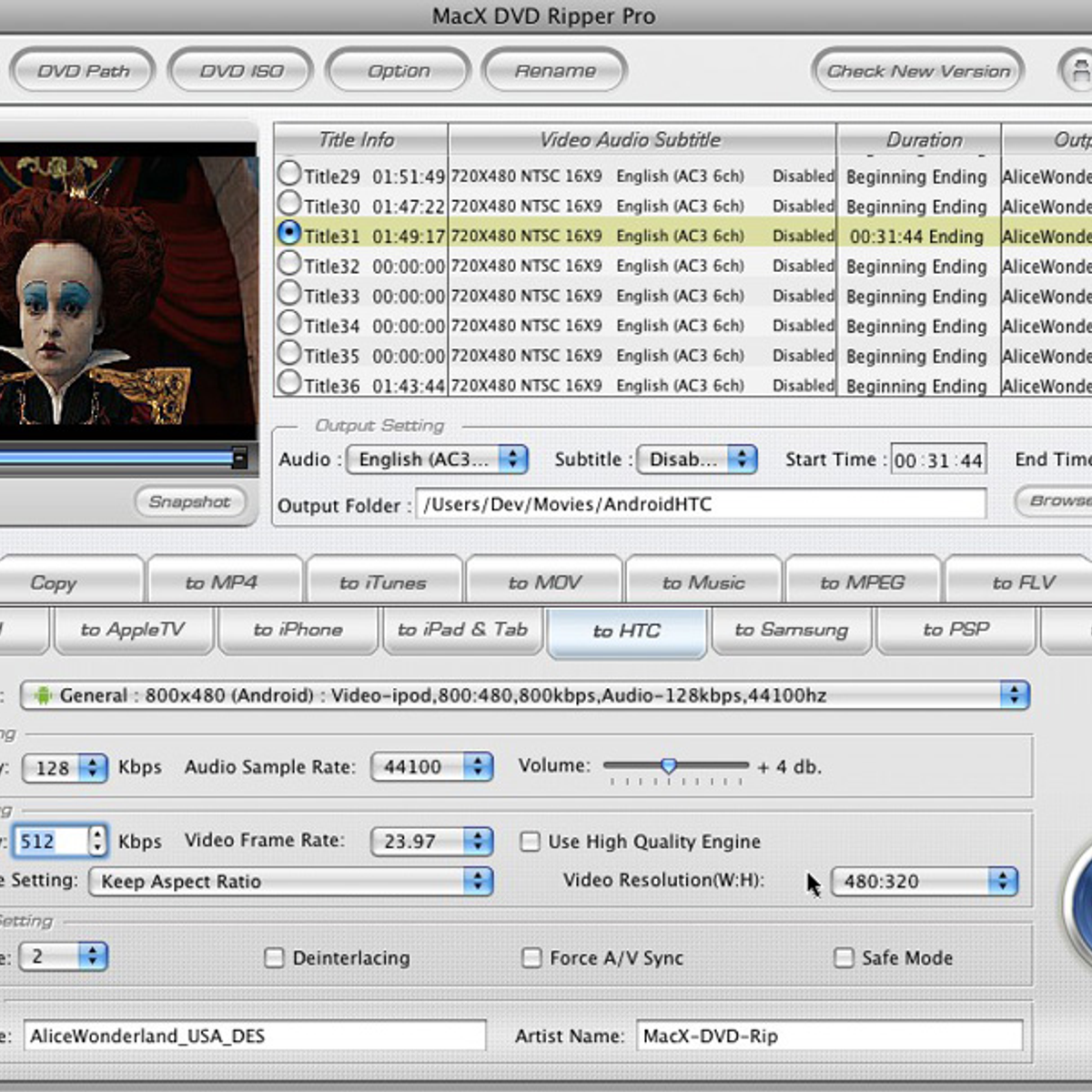1092x1092 pixels.
Task: Enable Use High Quality Engine checkbox
Action: (530, 842)
